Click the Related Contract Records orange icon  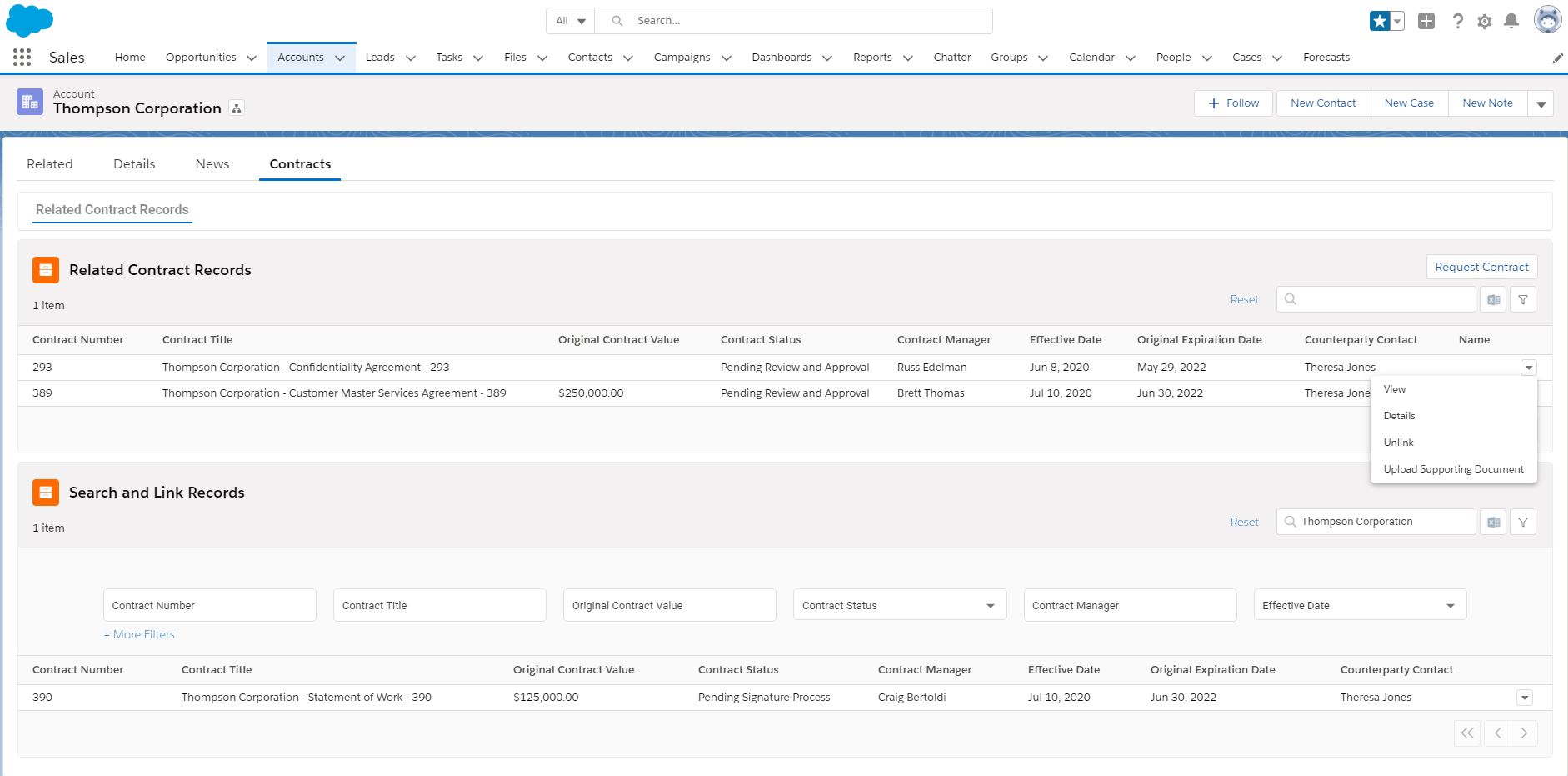coord(46,269)
